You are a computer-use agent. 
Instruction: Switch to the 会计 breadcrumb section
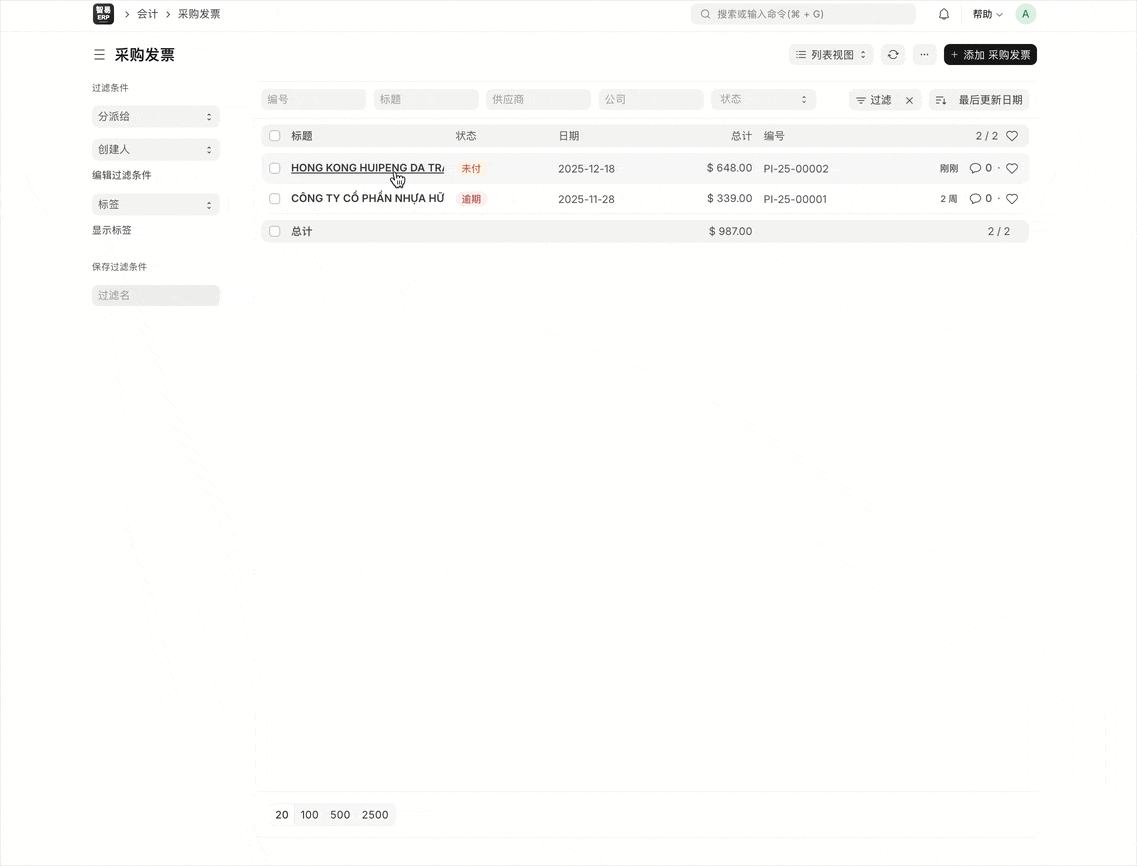tap(147, 14)
